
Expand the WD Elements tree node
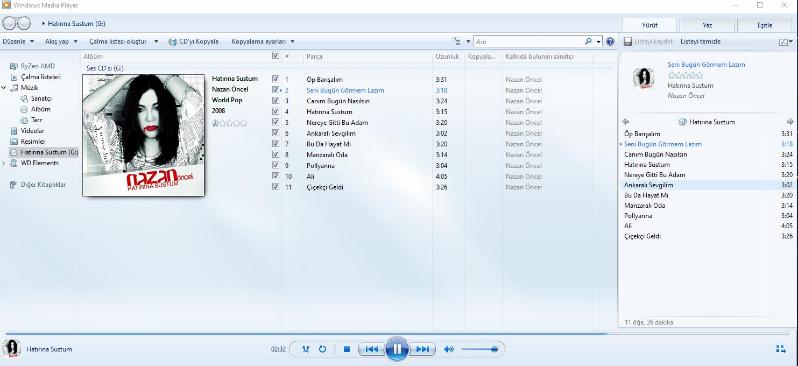tap(4, 163)
